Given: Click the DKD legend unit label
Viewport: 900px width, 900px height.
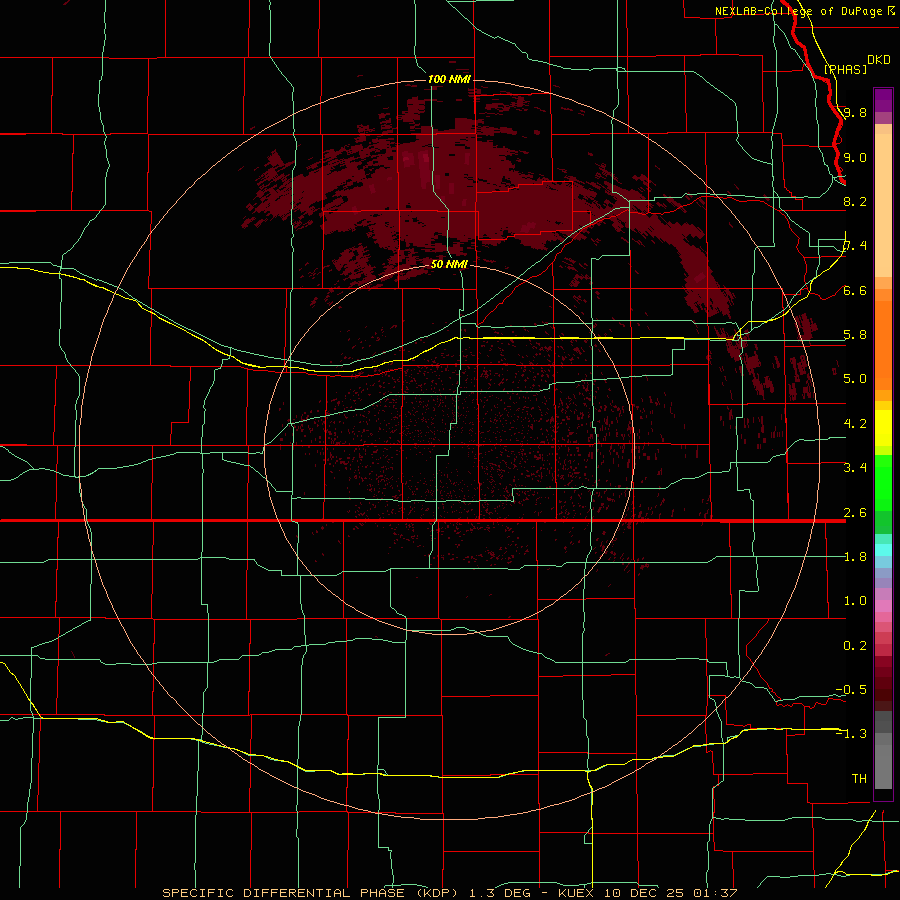Looking at the screenshot, I should pos(879,60).
